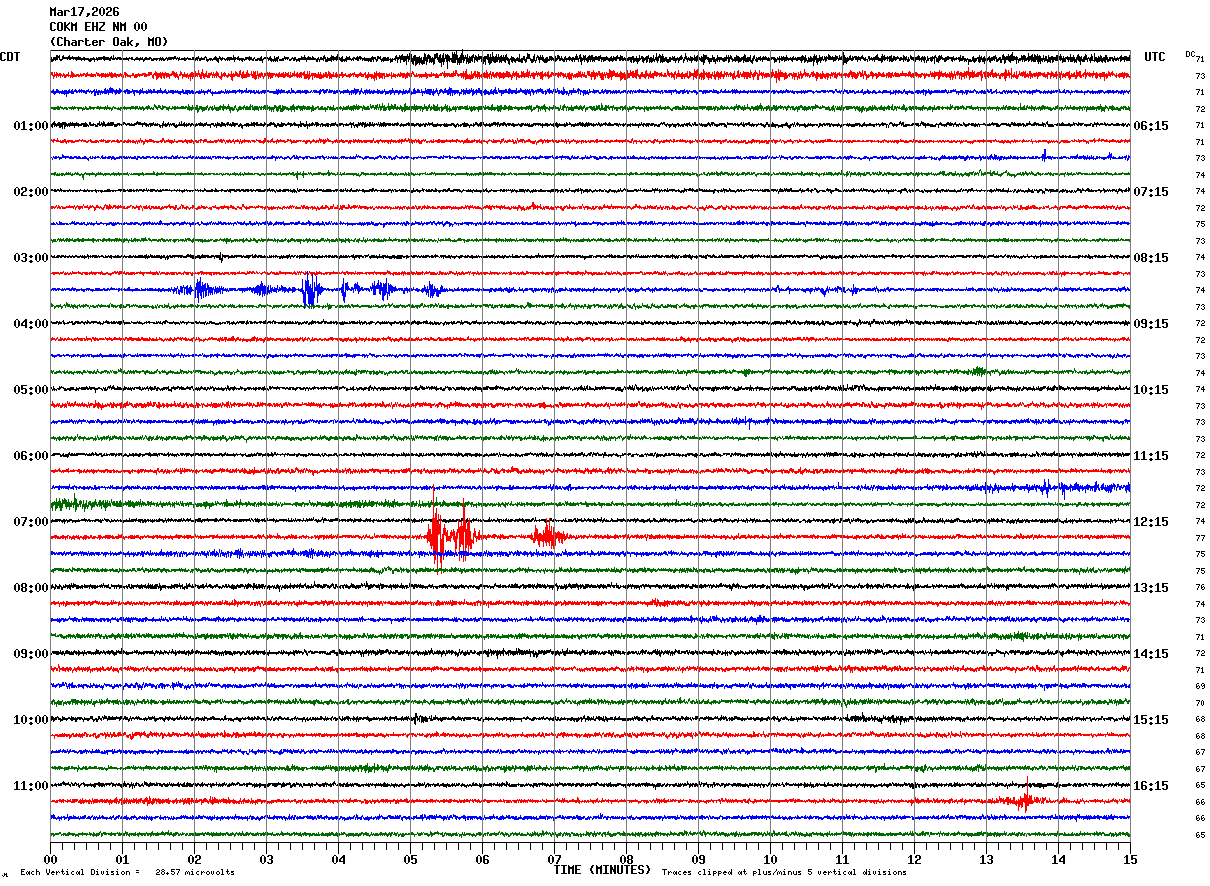The width and height of the screenshot is (1210, 886).
Task: Click the DC value 77
Action: point(1200,538)
